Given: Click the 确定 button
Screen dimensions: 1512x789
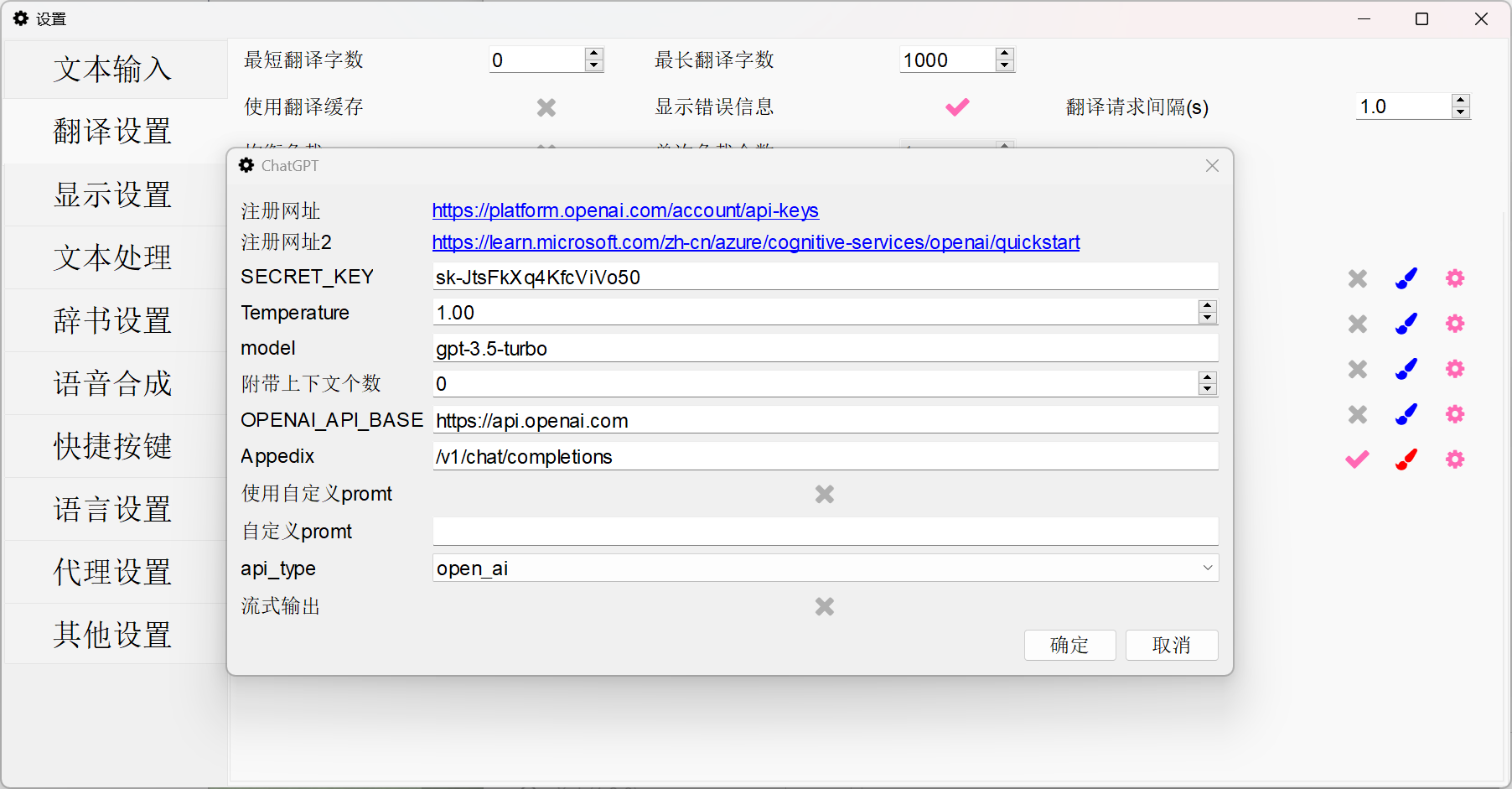Looking at the screenshot, I should [1069, 645].
